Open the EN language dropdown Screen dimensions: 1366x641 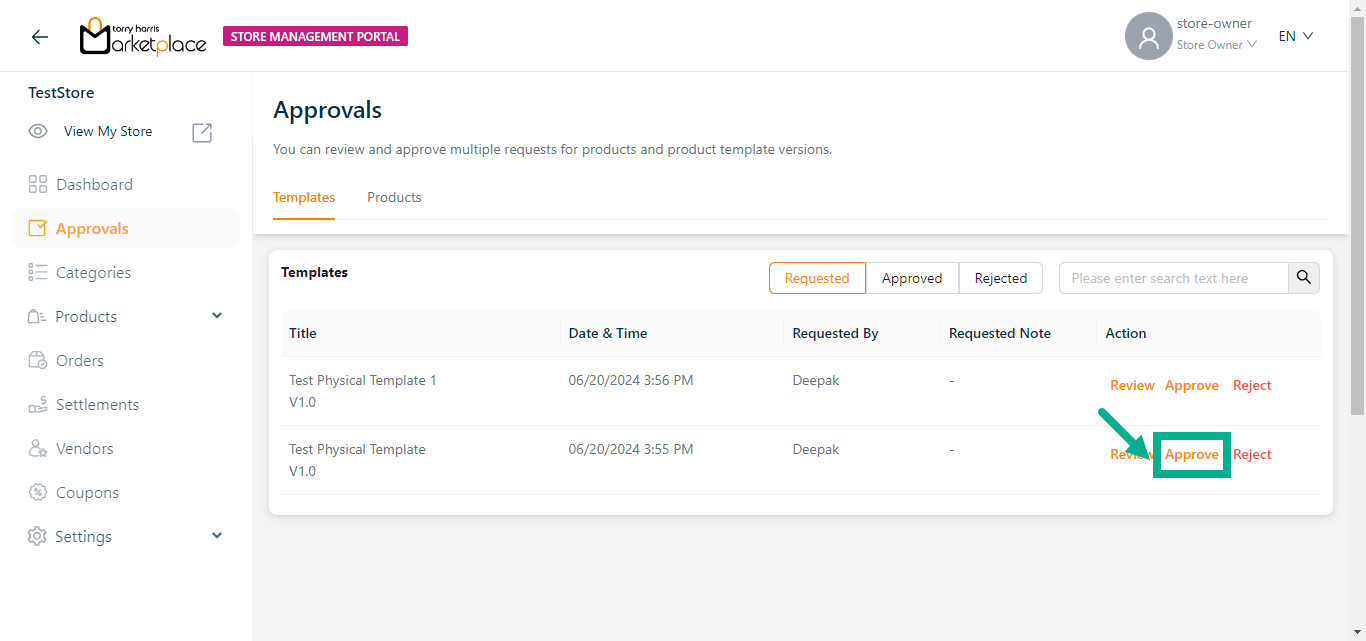tap(1295, 36)
